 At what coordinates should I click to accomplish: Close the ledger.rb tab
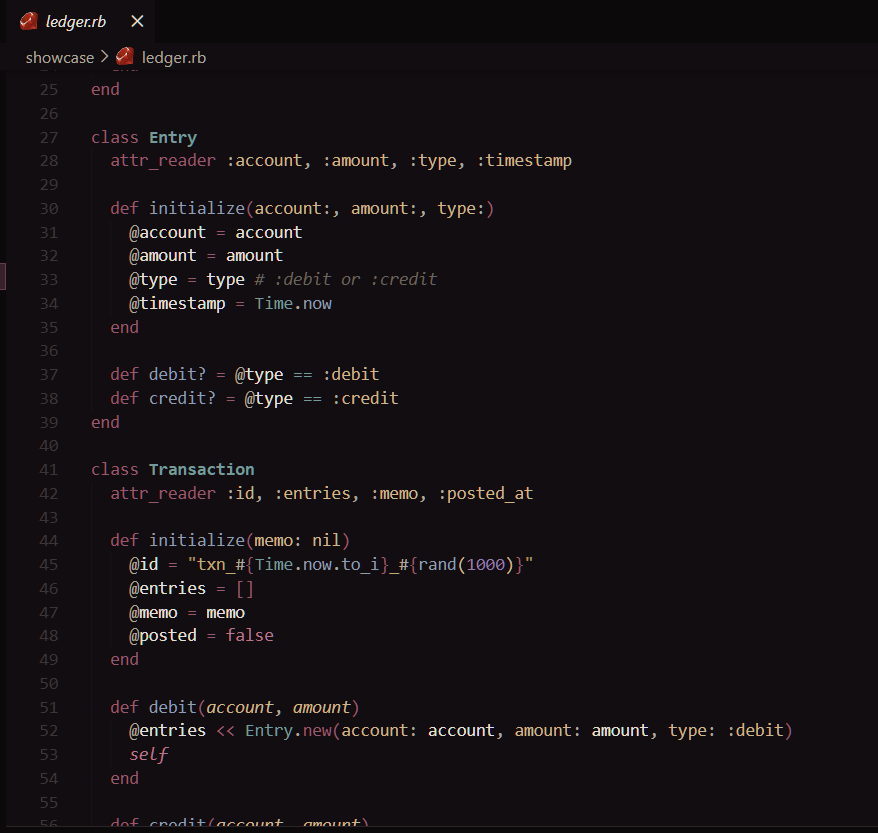click(x=137, y=21)
